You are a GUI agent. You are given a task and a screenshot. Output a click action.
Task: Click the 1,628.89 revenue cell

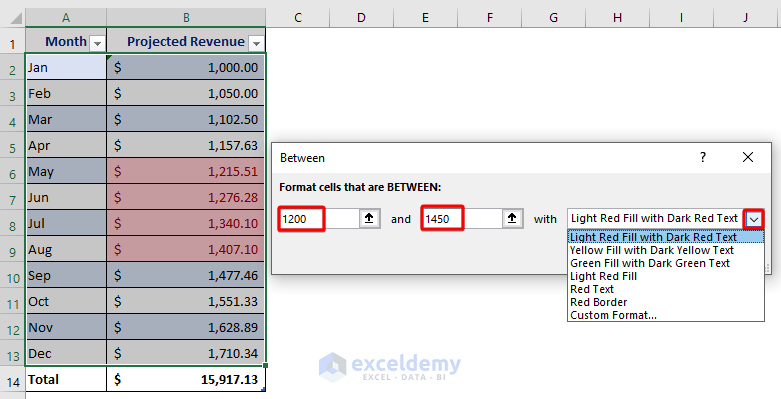click(x=186, y=327)
